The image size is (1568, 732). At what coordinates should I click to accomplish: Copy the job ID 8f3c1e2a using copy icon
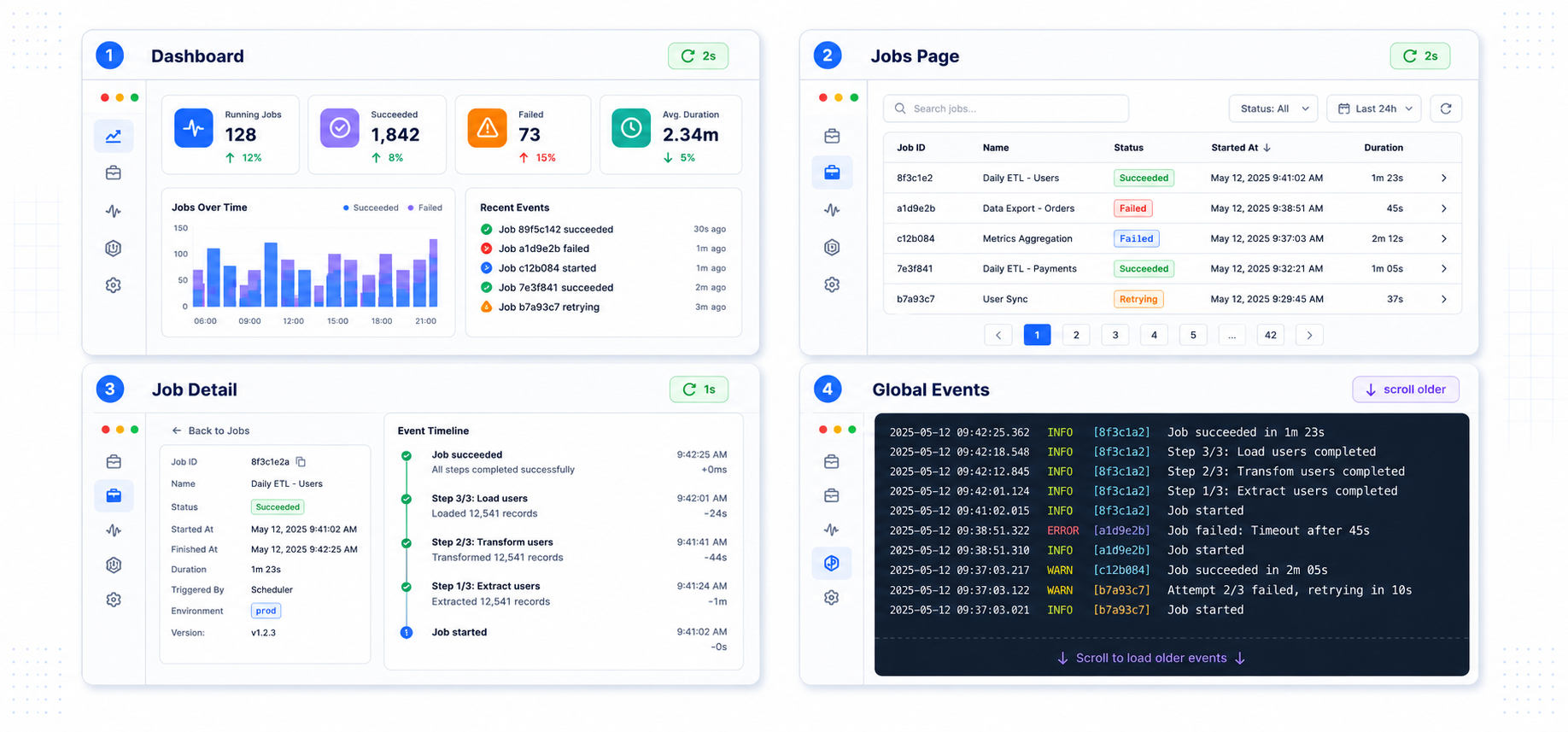coord(301,461)
